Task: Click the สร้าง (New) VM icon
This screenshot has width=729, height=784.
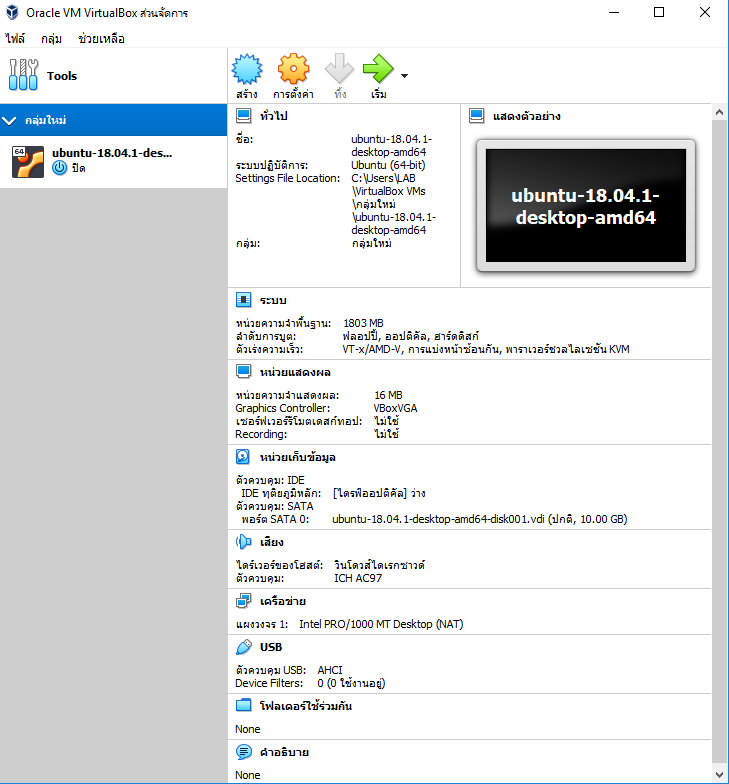Action: [247, 71]
